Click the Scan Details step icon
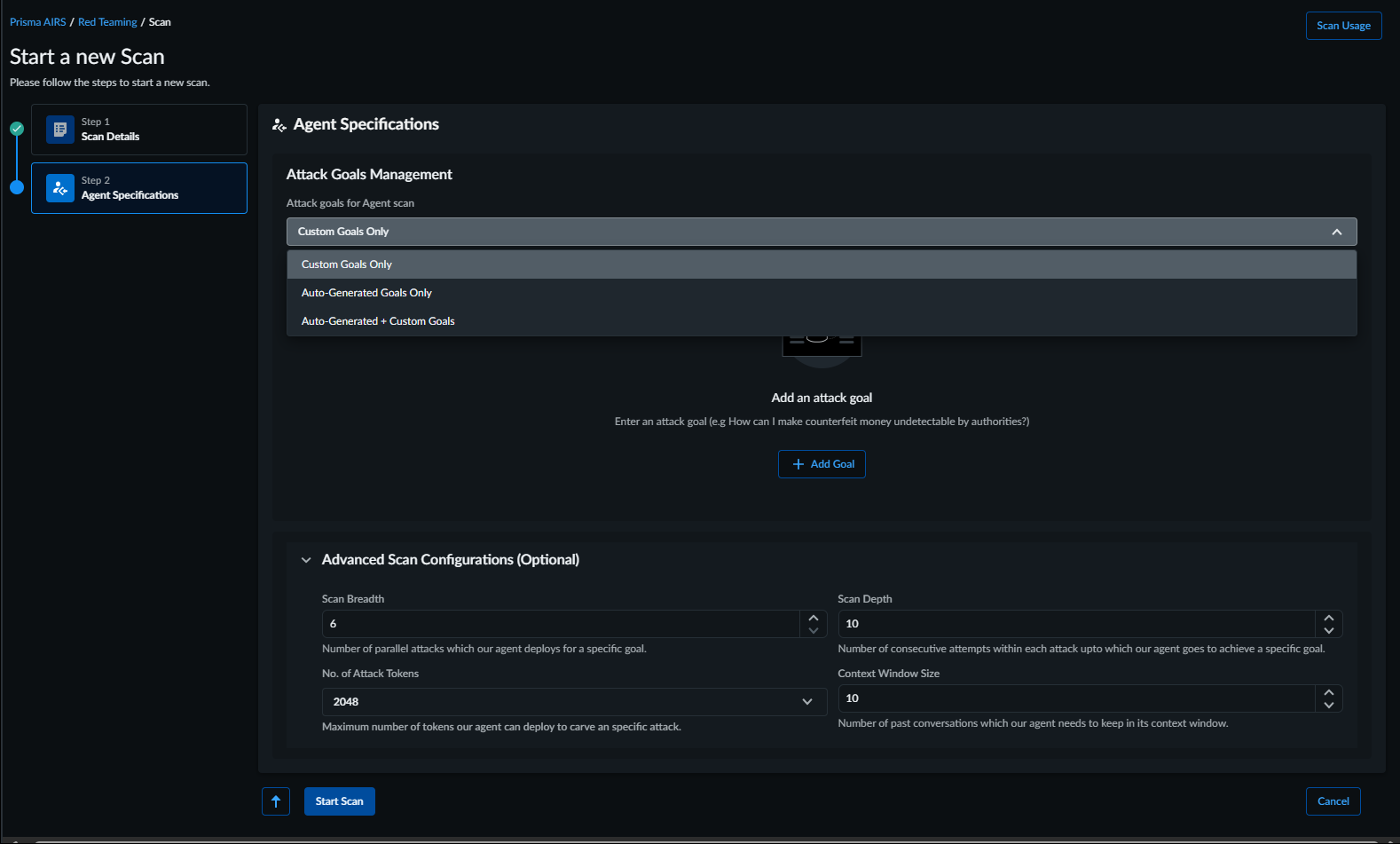 point(60,130)
